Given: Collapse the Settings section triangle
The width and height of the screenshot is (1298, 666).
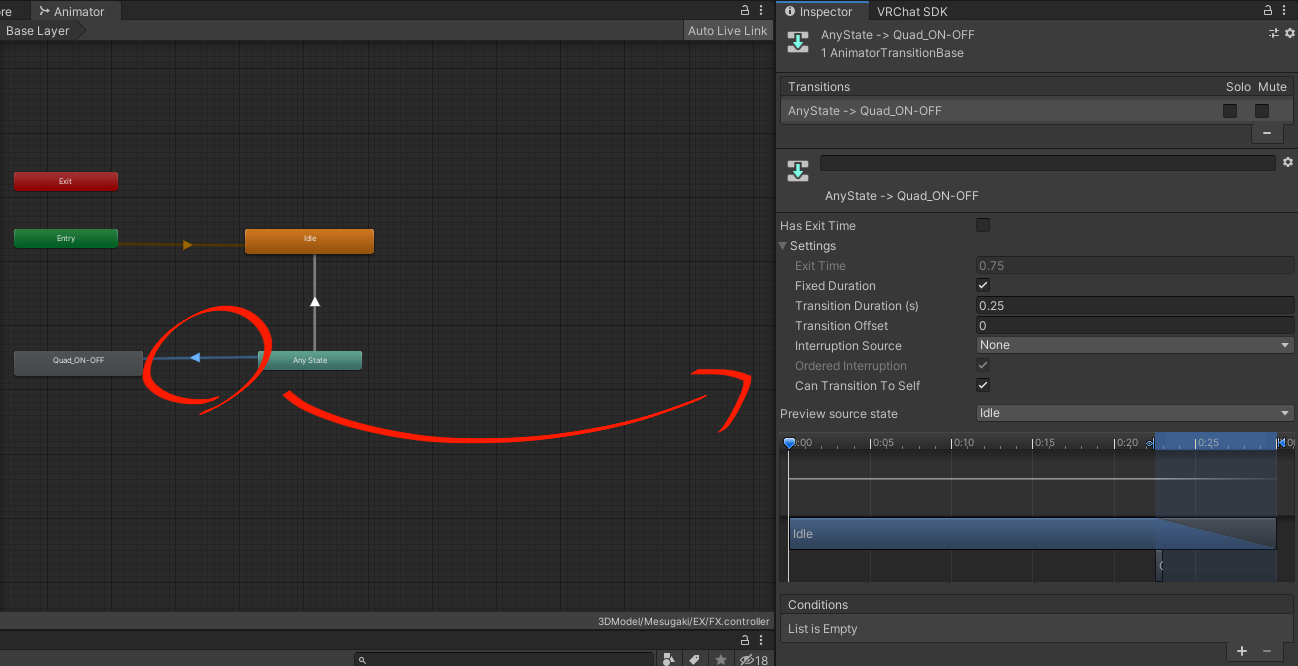Looking at the screenshot, I should click(x=784, y=246).
